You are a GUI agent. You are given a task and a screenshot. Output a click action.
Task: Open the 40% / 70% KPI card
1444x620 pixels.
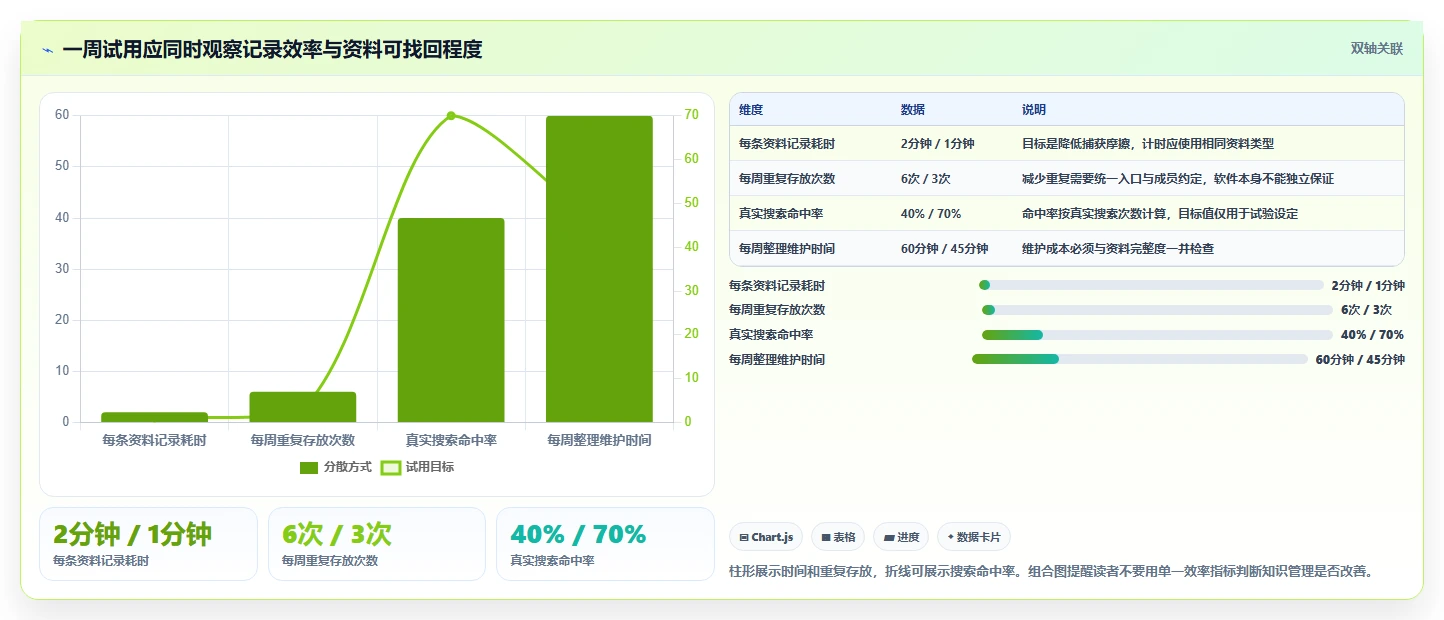click(605, 544)
